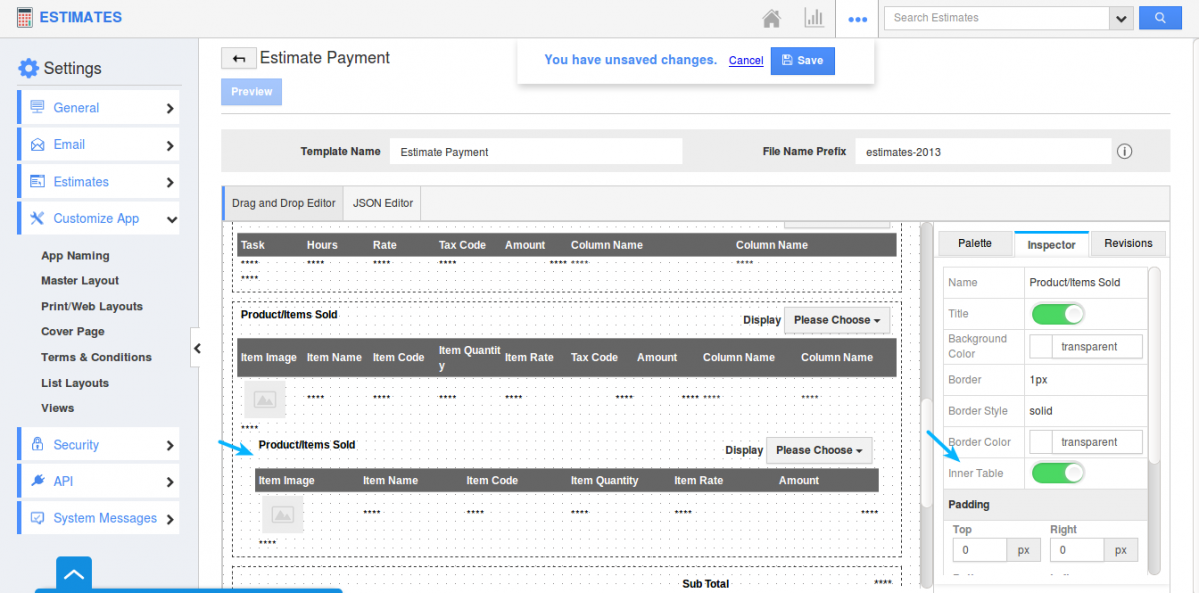
Task: Click the Sub Total label
Action: click(x=705, y=585)
